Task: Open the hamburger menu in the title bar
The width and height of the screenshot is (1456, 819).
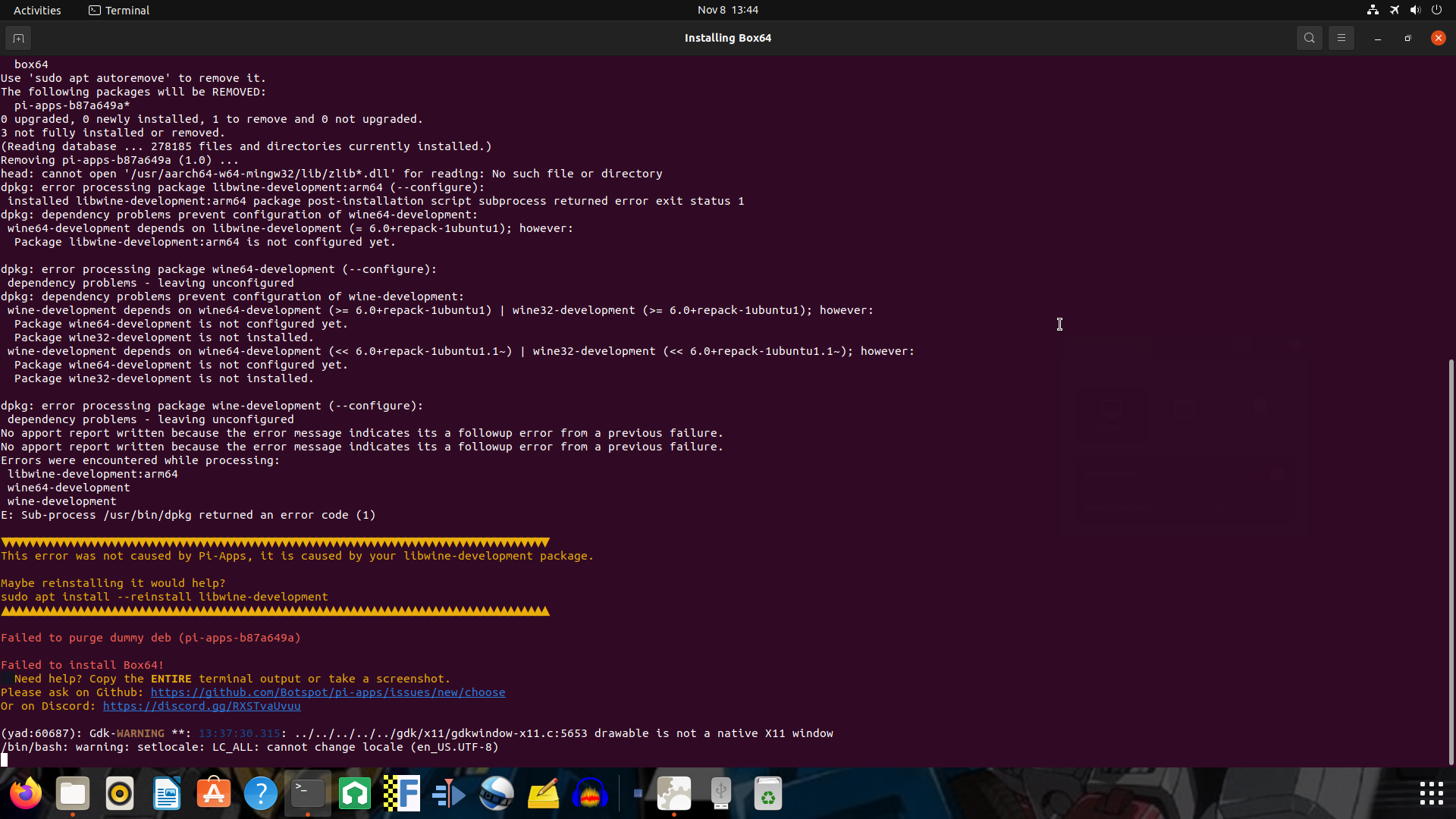Action: [1341, 37]
